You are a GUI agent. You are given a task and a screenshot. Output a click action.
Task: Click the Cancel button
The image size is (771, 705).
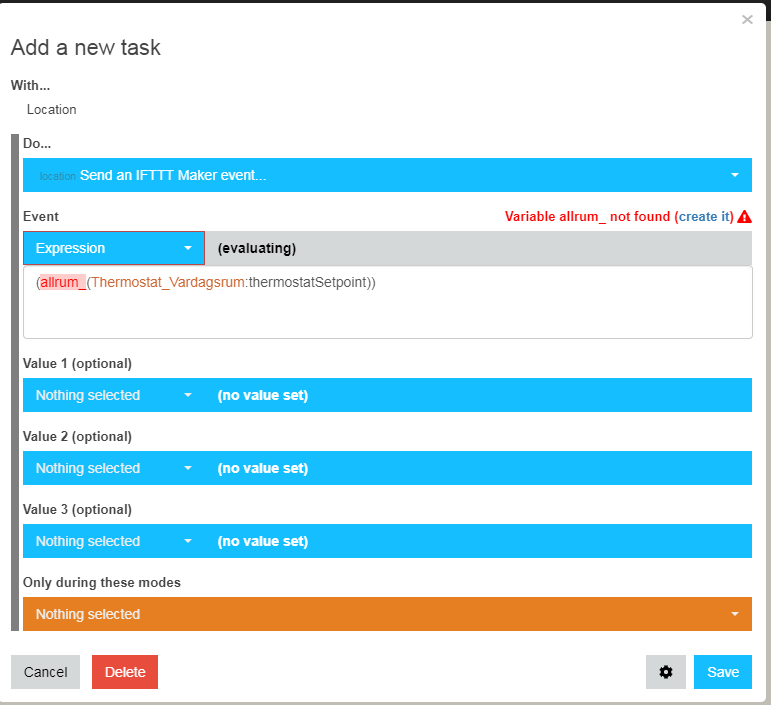pyautogui.click(x=45, y=672)
